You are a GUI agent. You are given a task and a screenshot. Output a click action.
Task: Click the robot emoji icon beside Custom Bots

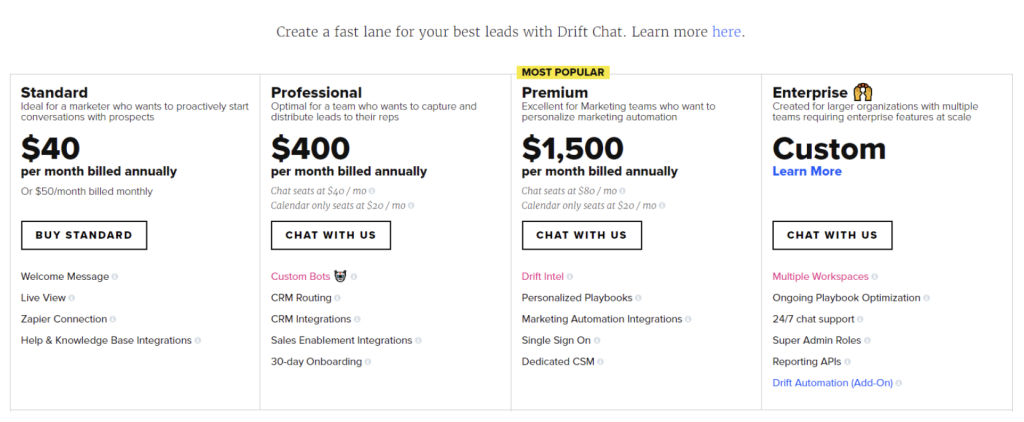[x=340, y=276]
